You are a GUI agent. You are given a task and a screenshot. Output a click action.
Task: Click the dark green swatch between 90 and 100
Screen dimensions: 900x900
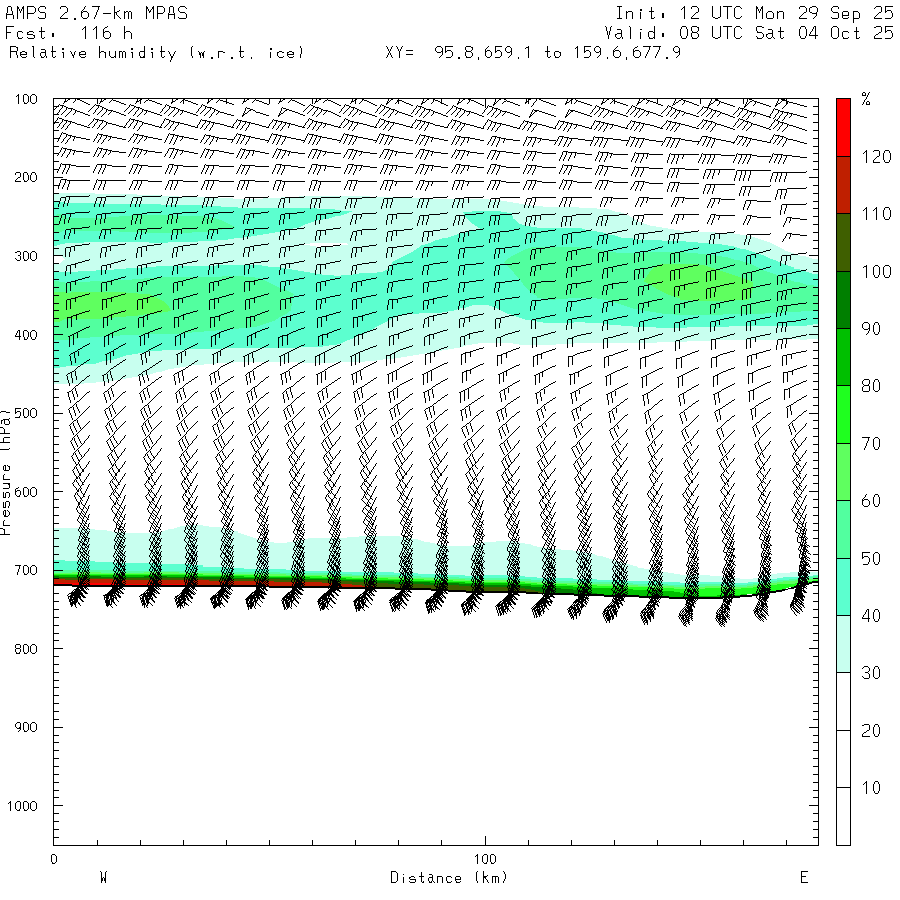[843, 300]
